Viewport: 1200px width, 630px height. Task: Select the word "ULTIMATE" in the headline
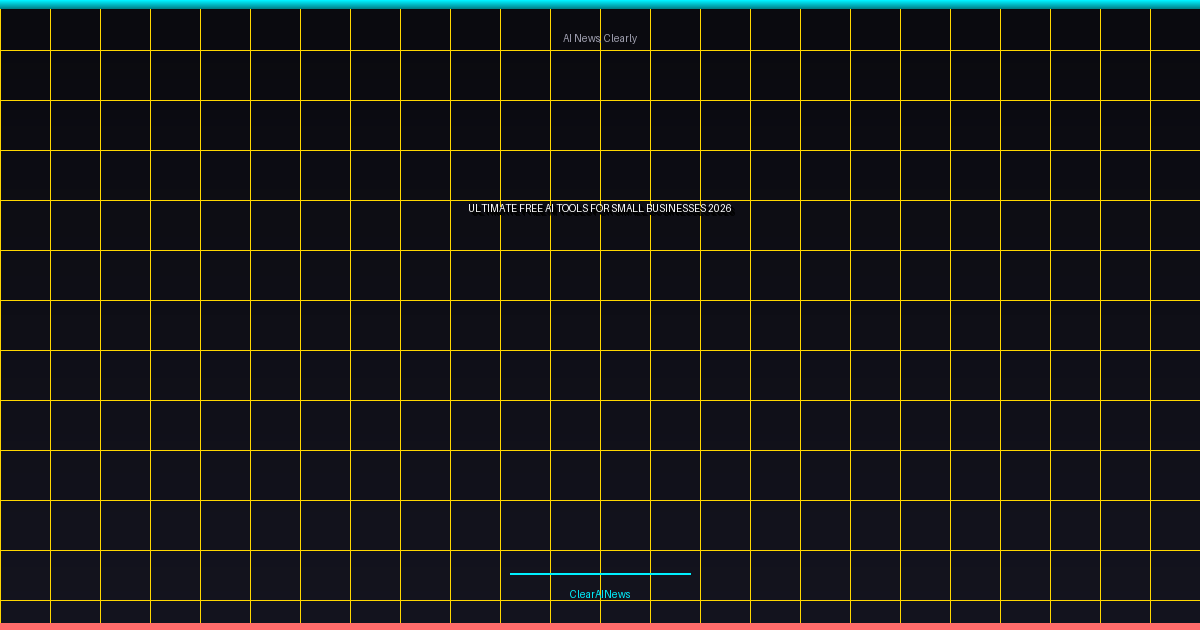[492, 208]
